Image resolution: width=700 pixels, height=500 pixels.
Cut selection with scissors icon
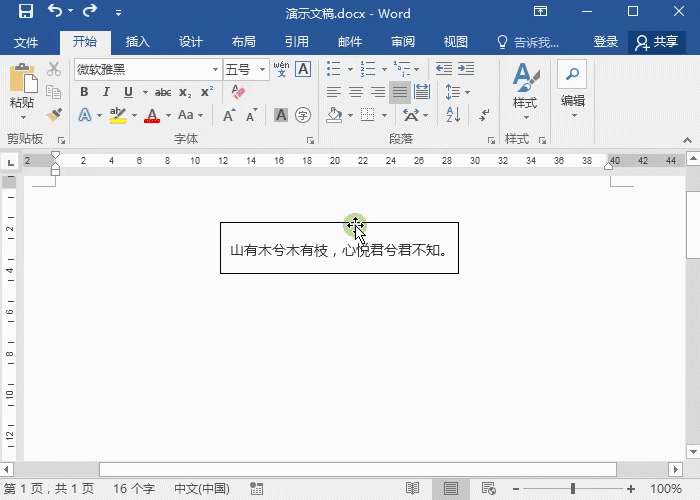point(54,69)
